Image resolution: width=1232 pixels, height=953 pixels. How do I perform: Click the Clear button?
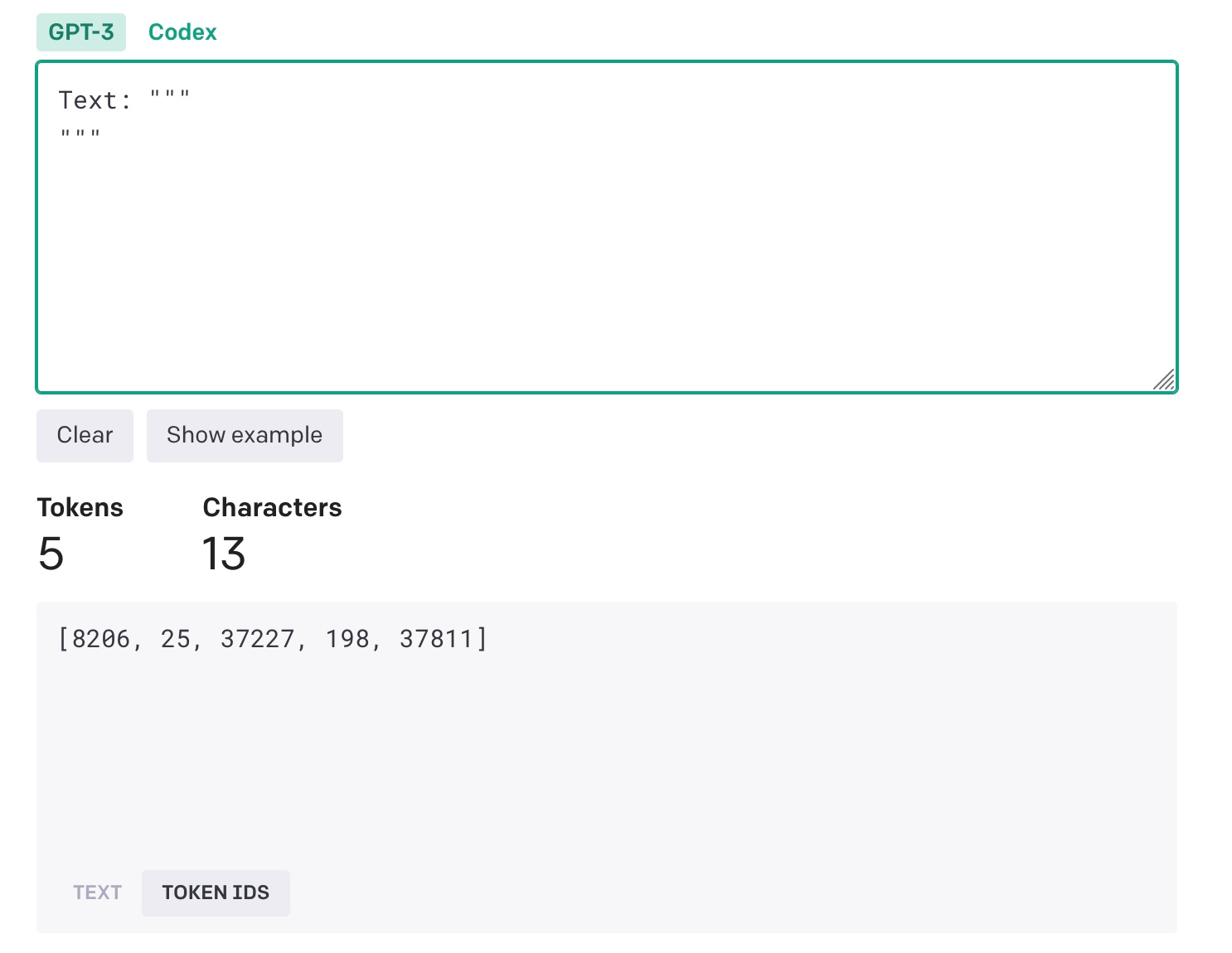[85, 435]
